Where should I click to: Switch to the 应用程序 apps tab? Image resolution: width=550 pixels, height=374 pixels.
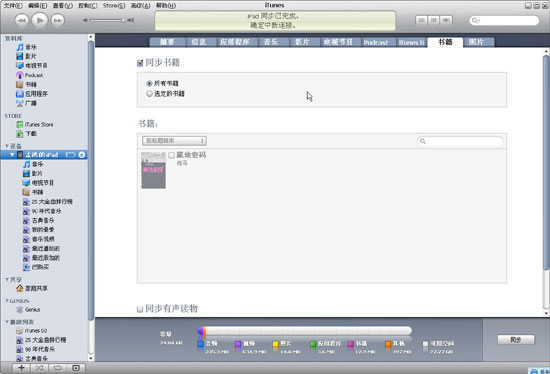point(235,42)
